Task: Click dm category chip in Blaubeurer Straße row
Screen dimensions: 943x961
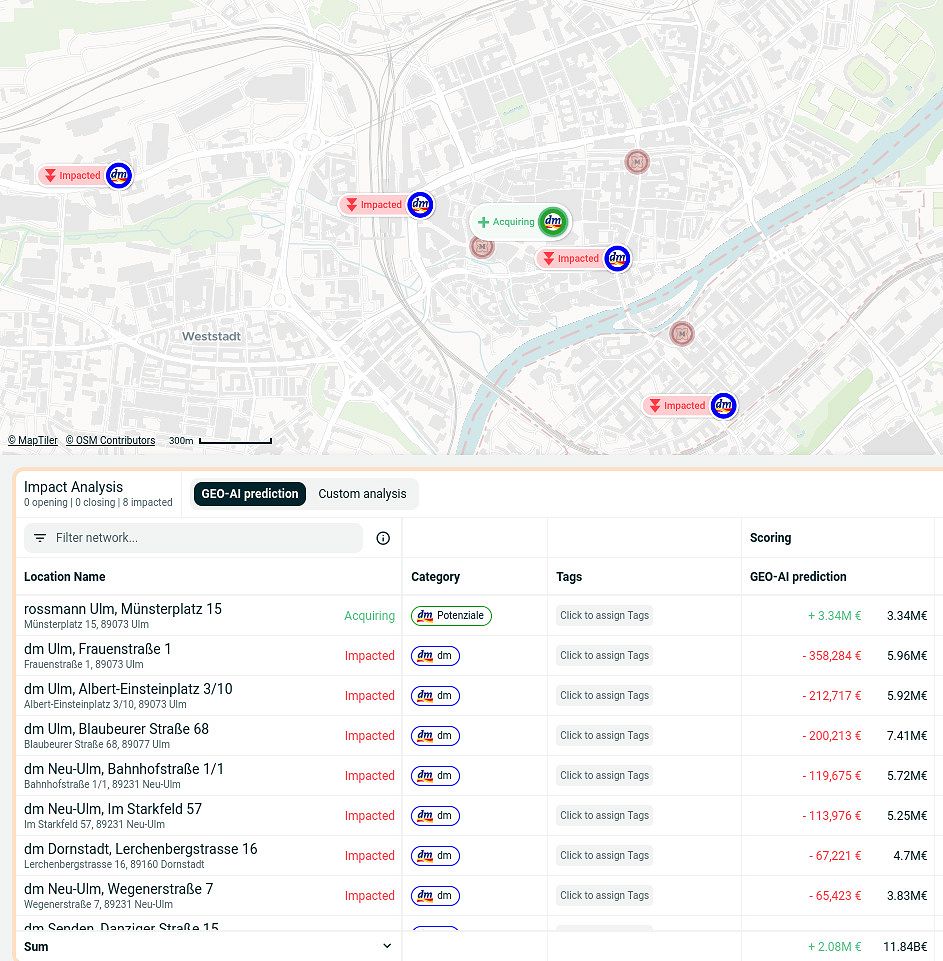Action: 435,735
